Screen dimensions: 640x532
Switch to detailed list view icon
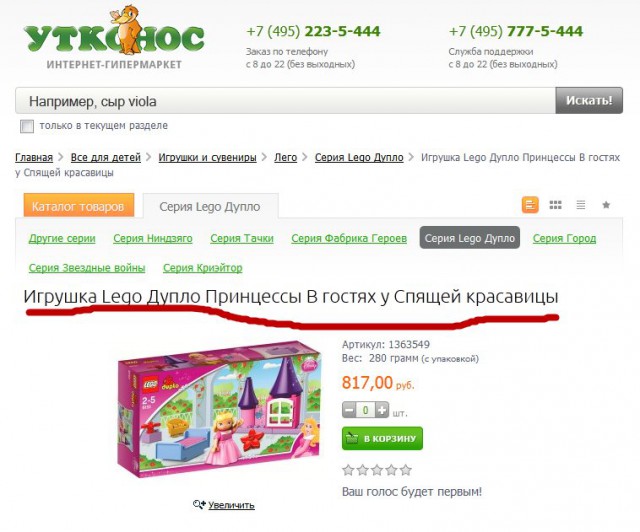(x=530, y=205)
